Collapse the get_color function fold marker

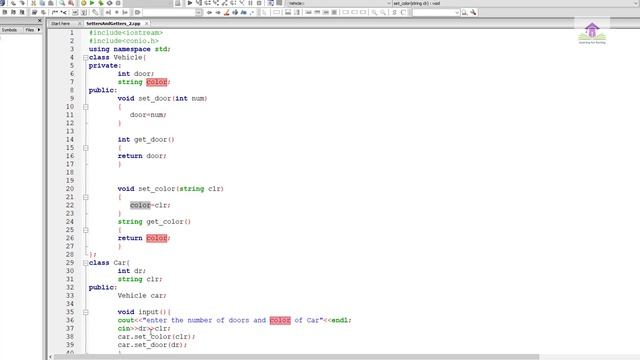[86, 230]
